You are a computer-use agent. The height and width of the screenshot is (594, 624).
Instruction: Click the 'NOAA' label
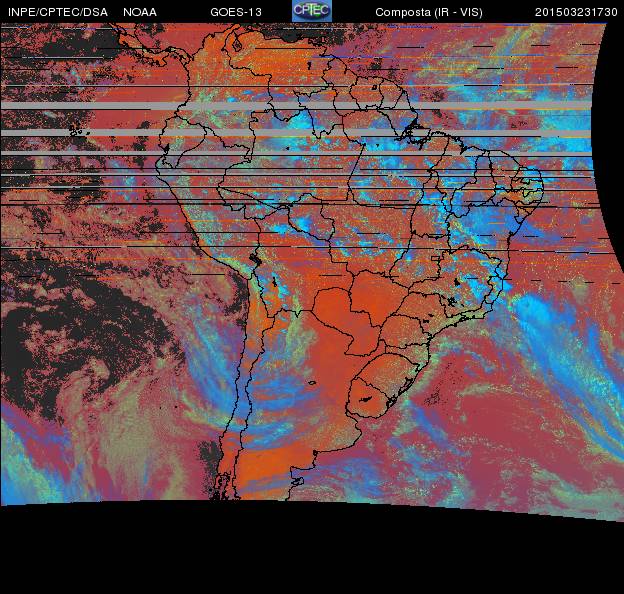140,12
